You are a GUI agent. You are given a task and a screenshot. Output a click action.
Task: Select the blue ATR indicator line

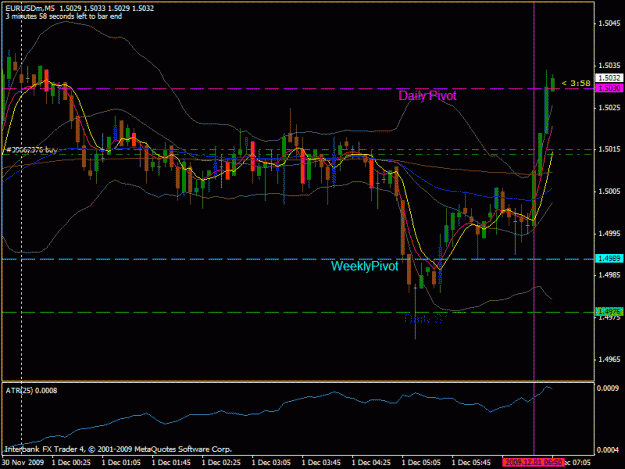coord(279,410)
